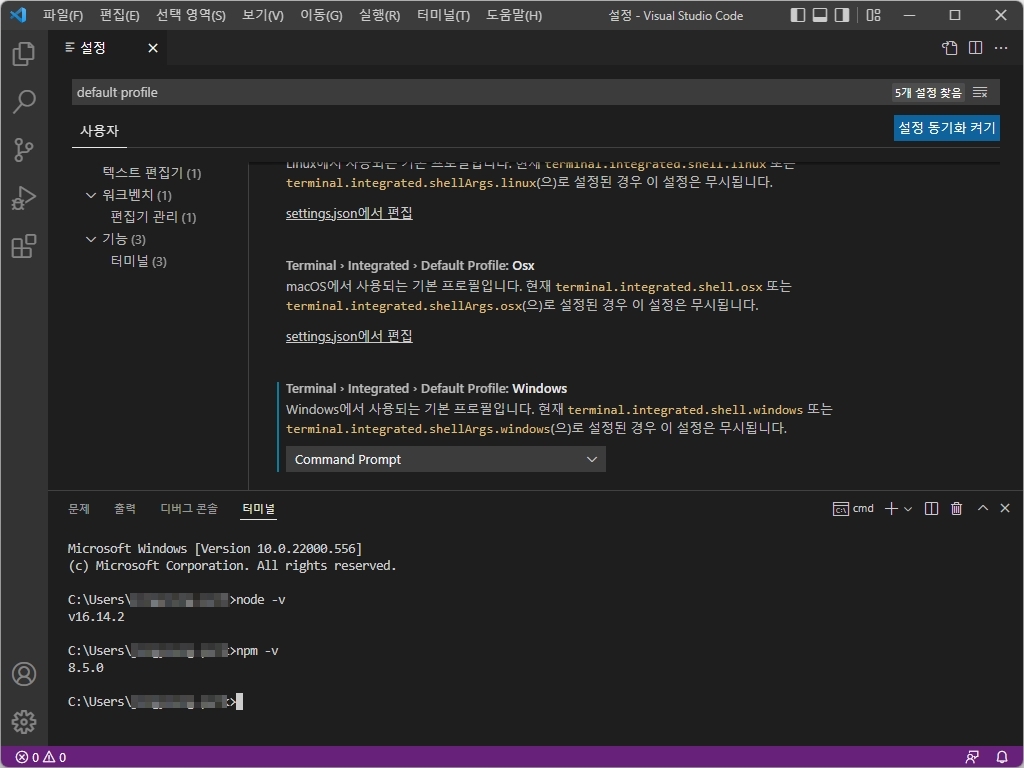Click 8.5.0 output in terminal
This screenshot has height=768, width=1024.
[86, 667]
